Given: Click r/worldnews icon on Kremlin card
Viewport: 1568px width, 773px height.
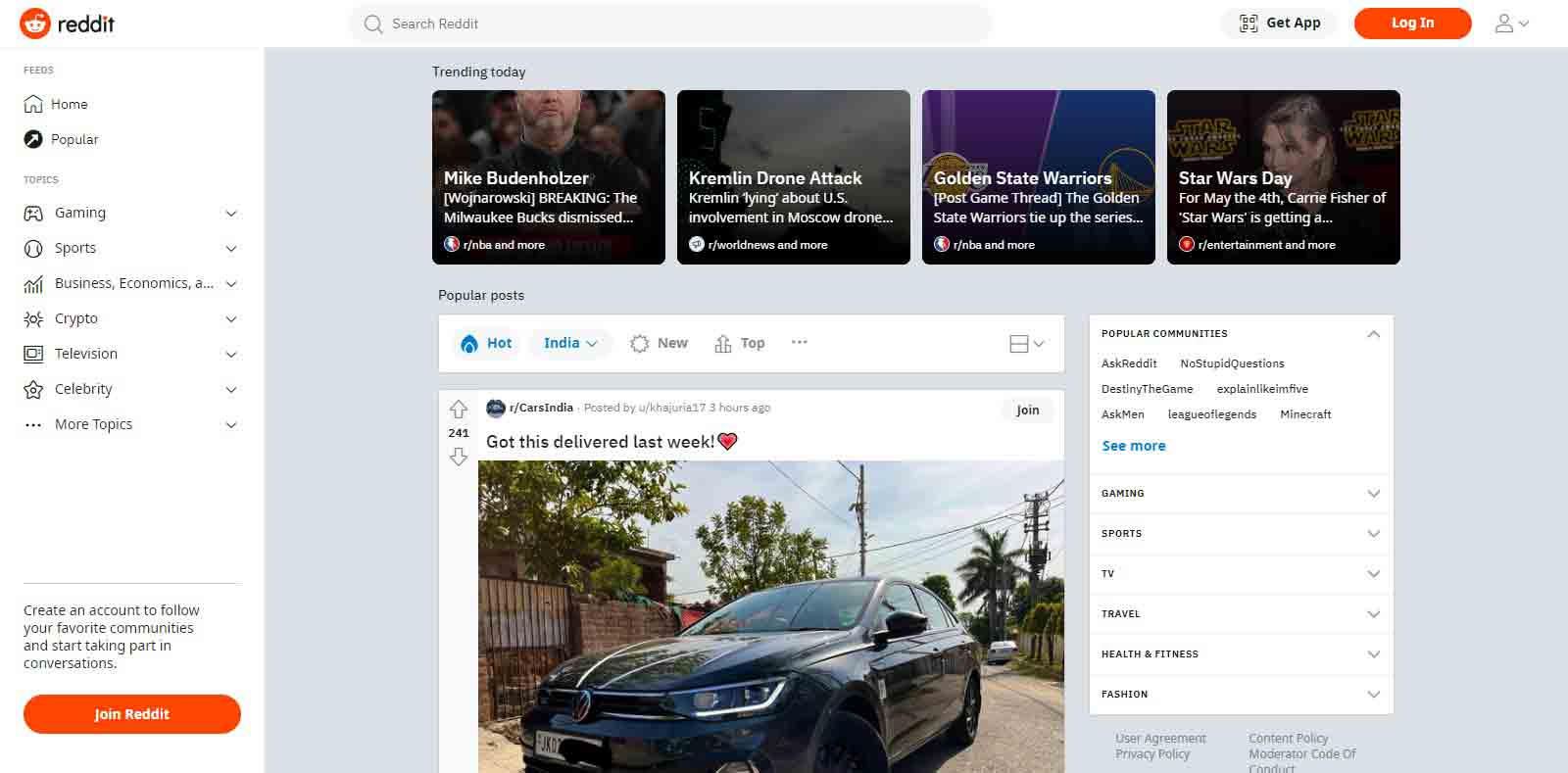Looking at the screenshot, I should tap(697, 244).
